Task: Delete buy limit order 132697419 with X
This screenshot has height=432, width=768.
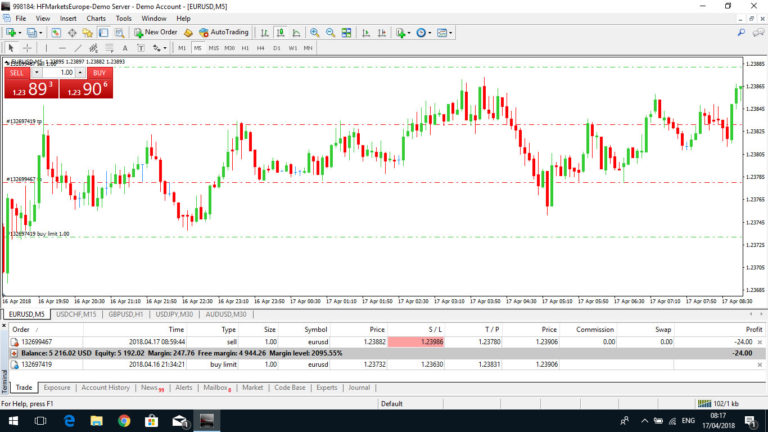Action: pos(760,364)
